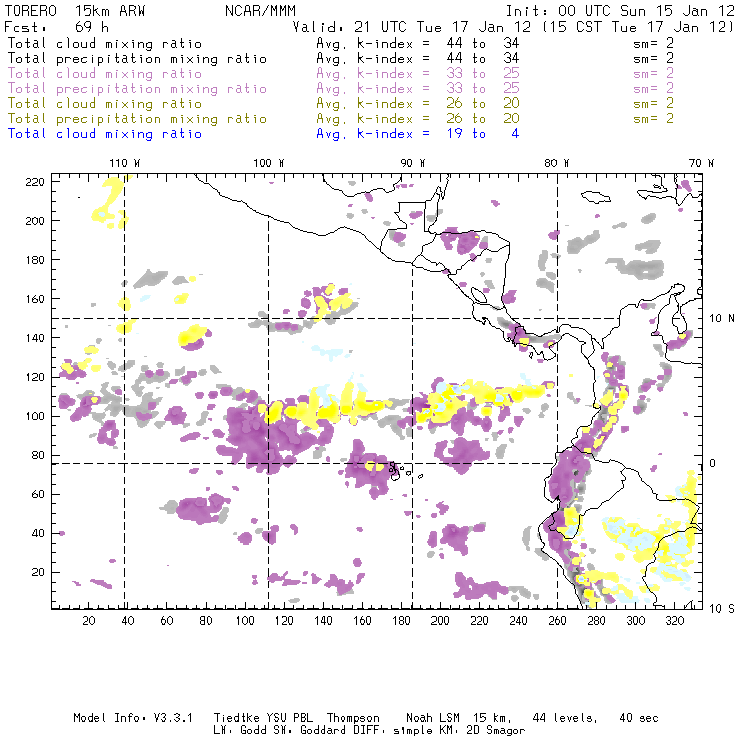Click the "260" tick on the horizontal axis
The image size is (740, 740).
coord(557,621)
